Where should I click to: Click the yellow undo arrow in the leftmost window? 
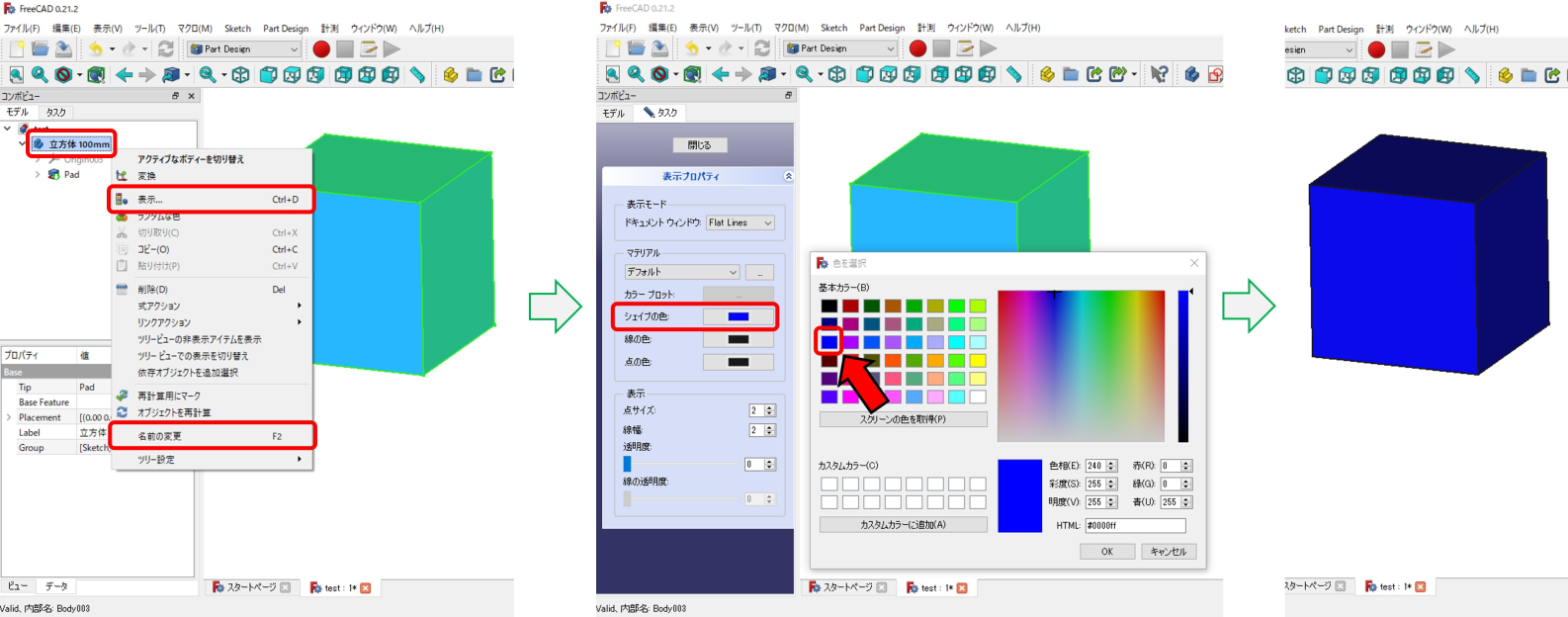click(x=95, y=48)
